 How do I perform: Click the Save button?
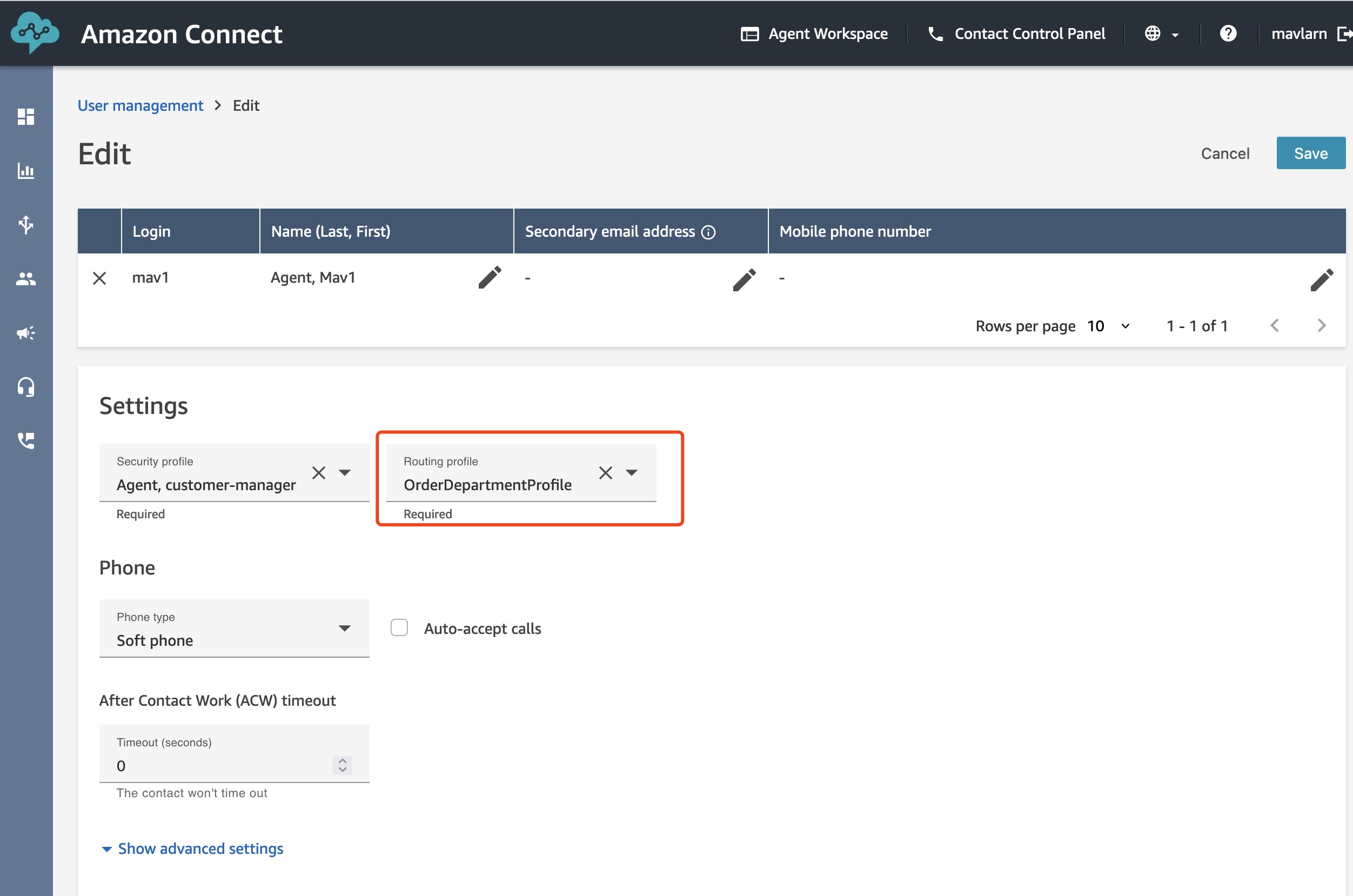[x=1311, y=153]
